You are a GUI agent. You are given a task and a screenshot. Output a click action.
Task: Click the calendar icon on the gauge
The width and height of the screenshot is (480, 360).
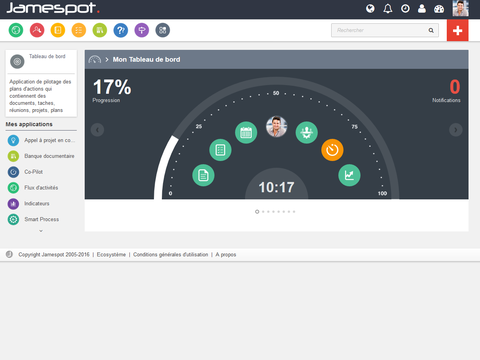(246, 132)
